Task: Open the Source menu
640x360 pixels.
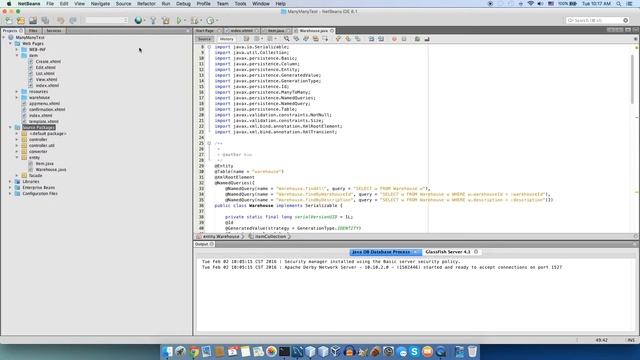Action: pyautogui.click(x=123, y=4)
